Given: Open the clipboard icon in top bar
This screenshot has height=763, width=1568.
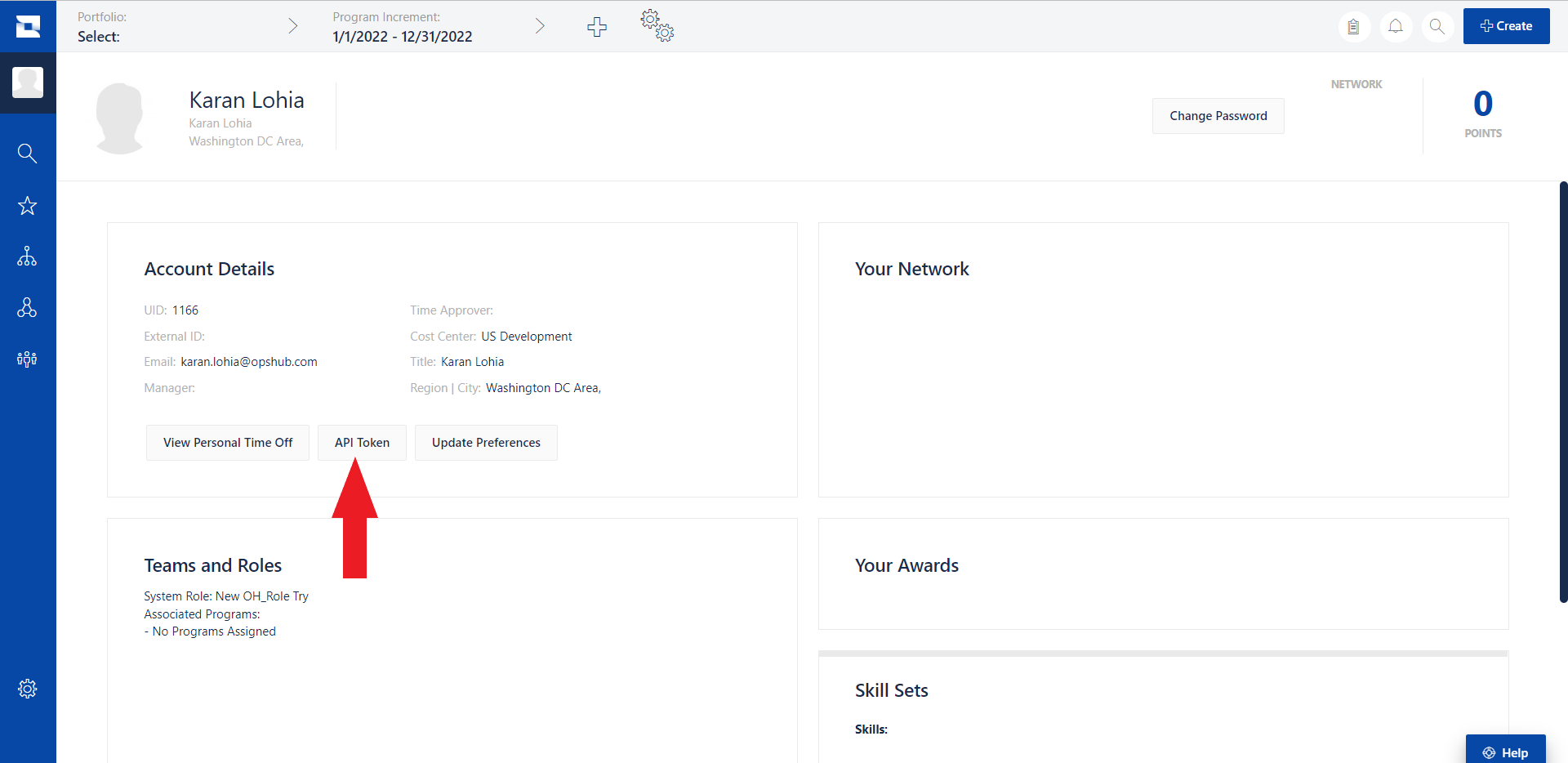Looking at the screenshot, I should pos(1353,26).
